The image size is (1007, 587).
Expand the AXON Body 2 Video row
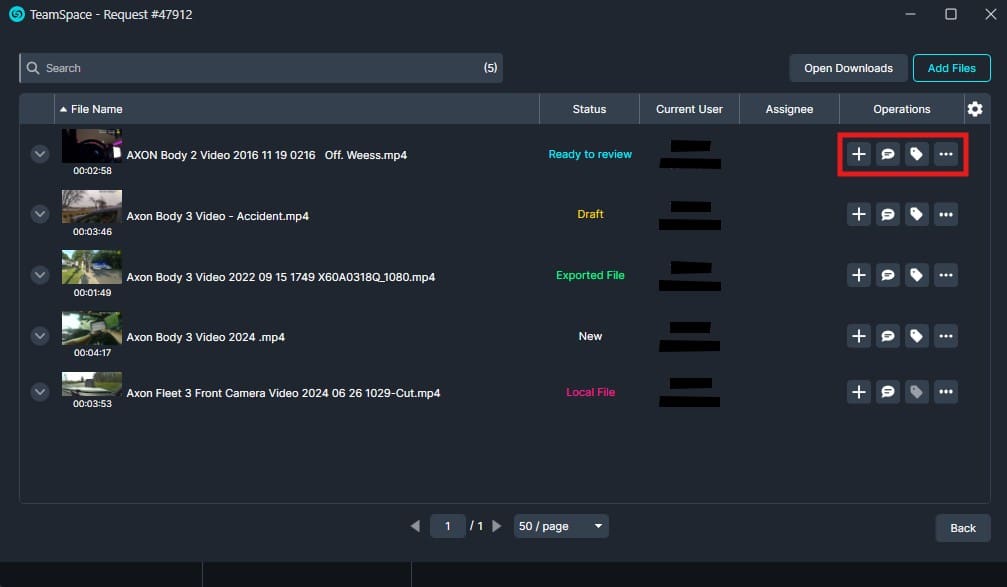point(40,154)
